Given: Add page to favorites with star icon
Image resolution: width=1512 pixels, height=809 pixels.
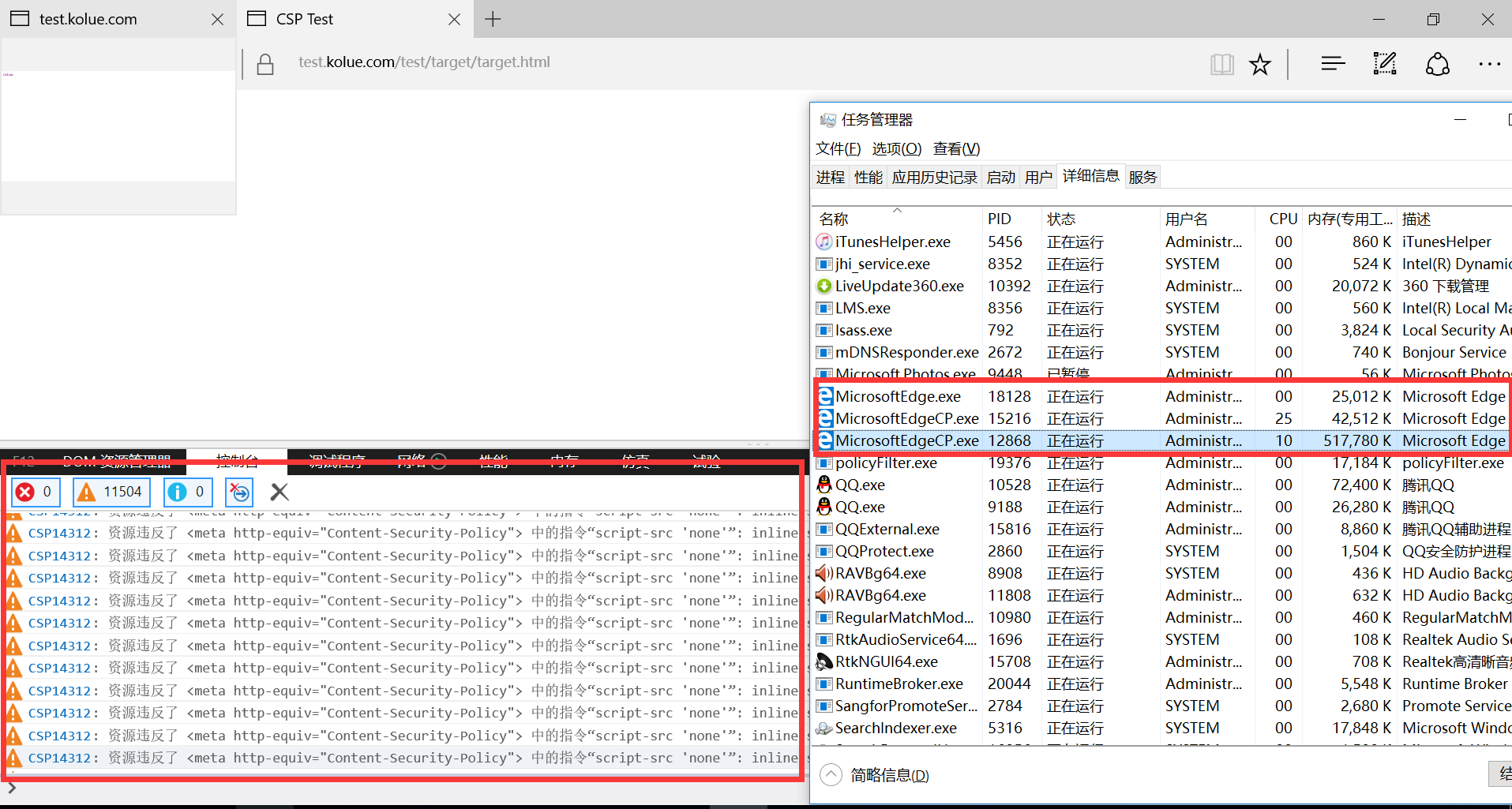Looking at the screenshot, I should 1259,64.
